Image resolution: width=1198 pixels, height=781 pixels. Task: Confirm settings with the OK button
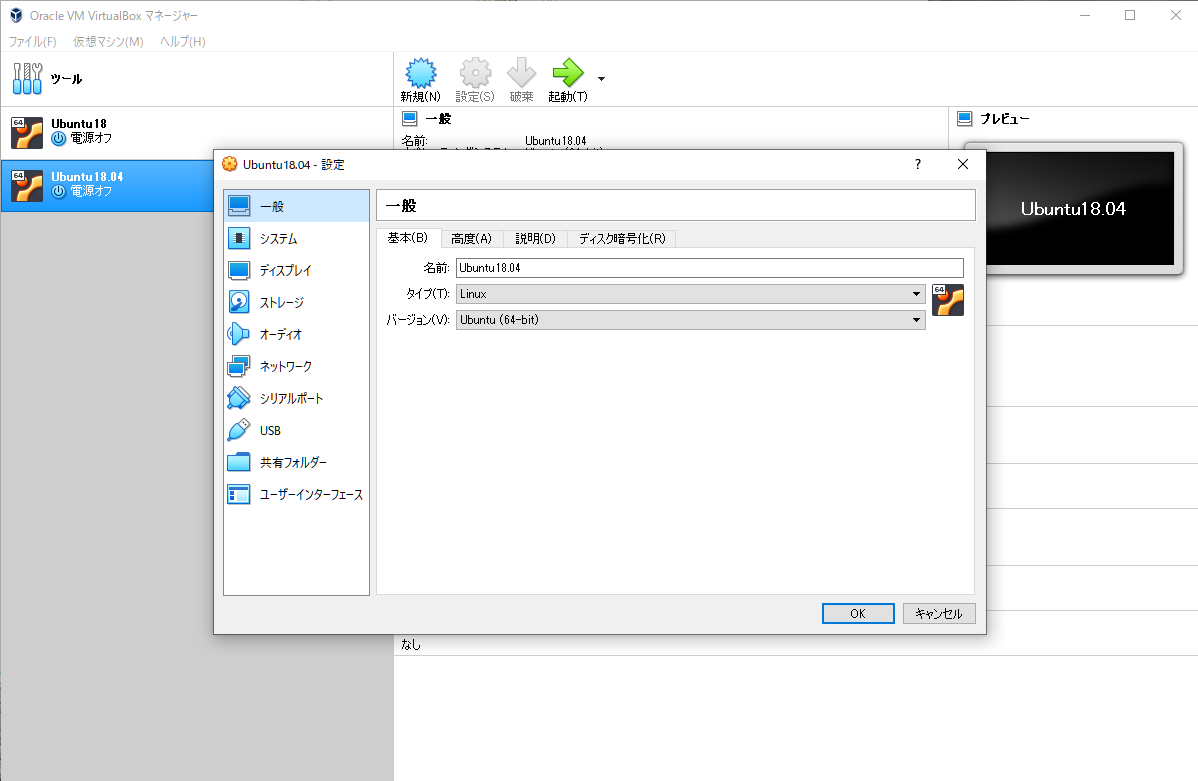pos(857,613)
